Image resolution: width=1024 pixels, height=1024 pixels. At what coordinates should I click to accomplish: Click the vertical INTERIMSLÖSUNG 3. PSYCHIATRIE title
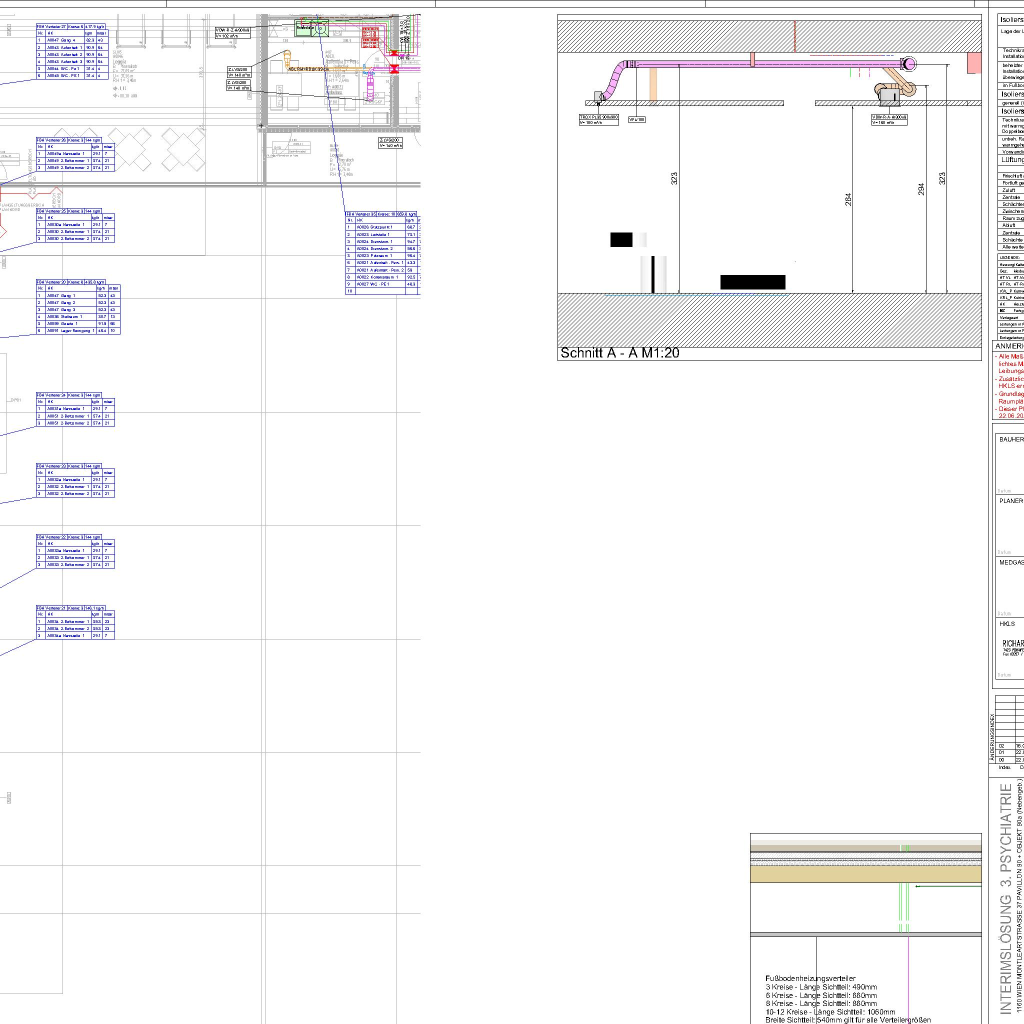tap(1006, 899)
